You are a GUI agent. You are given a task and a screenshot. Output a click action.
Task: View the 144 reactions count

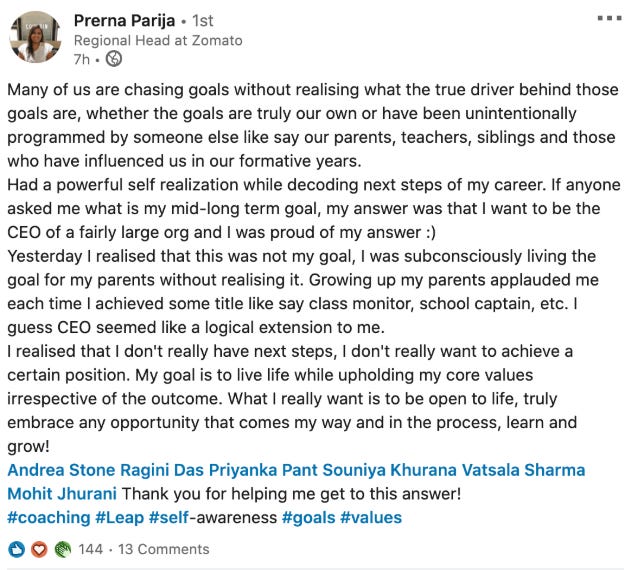tap(91, 549)
